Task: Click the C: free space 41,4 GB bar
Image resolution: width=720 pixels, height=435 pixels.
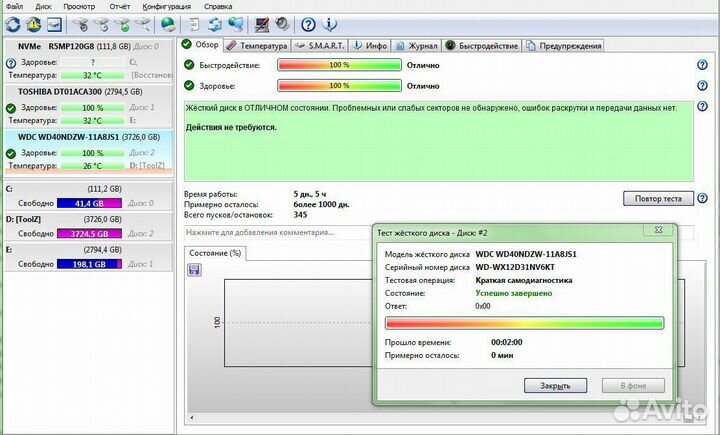Action: click(x=90, y=203)
